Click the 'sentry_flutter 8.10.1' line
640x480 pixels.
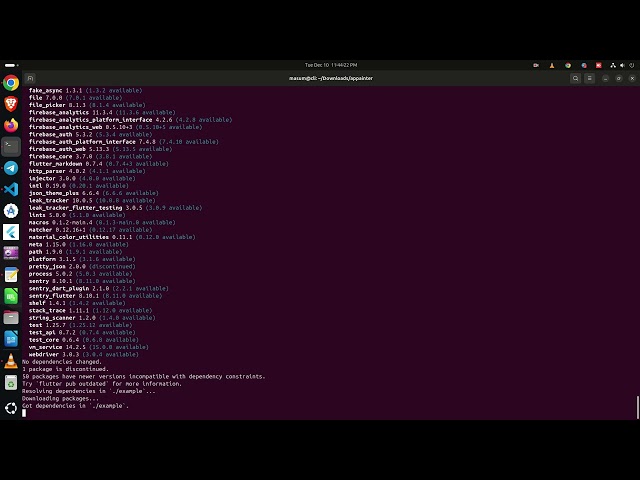95,296
